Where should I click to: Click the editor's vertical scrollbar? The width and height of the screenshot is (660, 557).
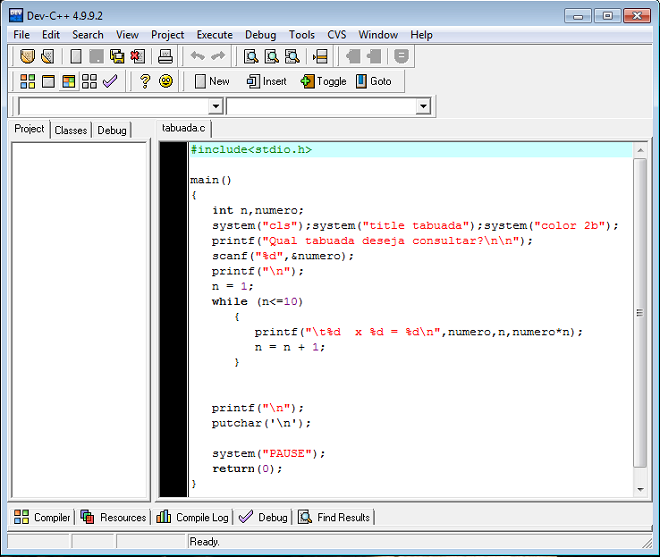click(640, 315)
